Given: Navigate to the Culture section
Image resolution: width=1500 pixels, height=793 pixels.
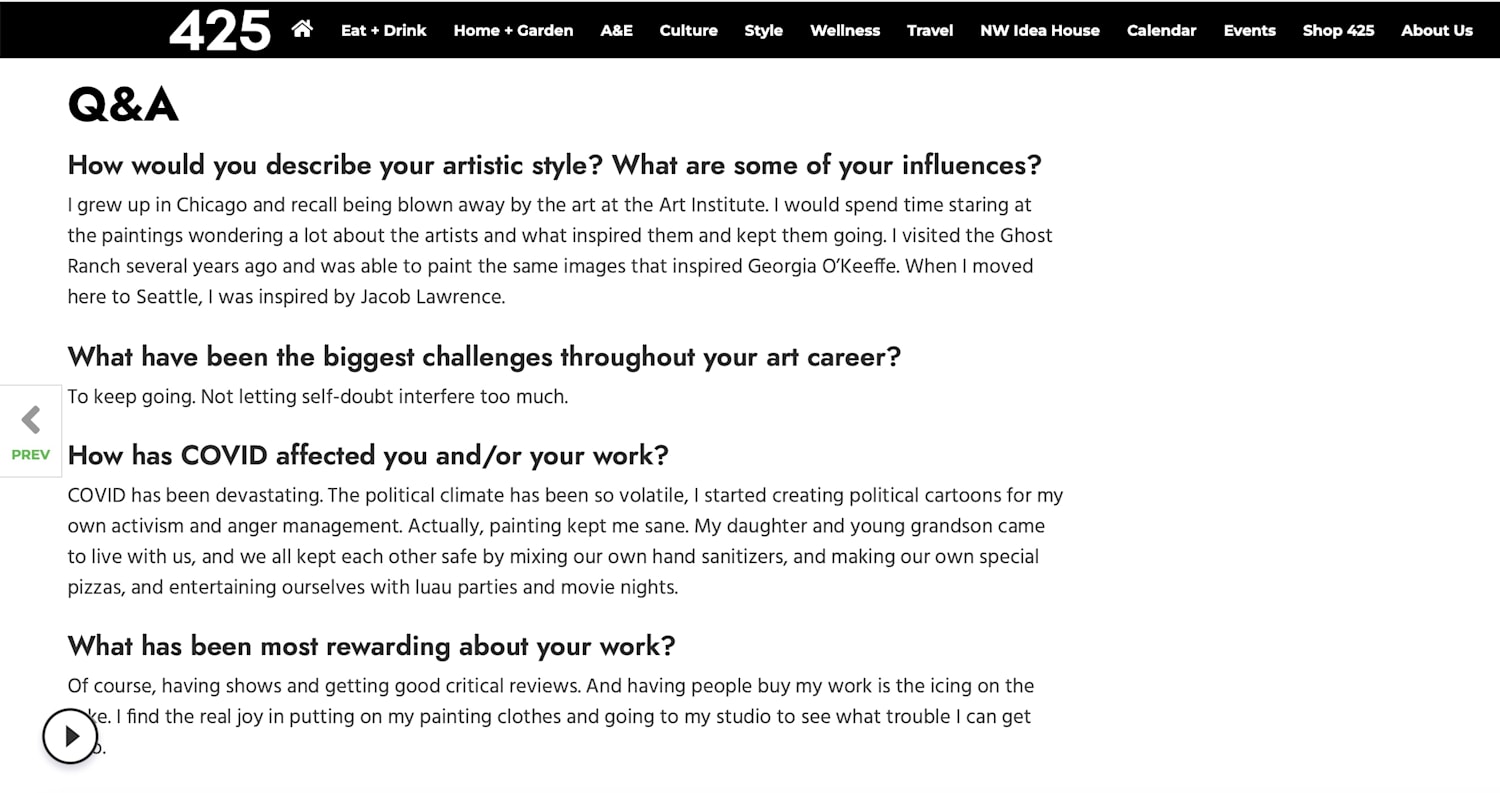Looking at the screenshot, I should click(x=688, y=30).
